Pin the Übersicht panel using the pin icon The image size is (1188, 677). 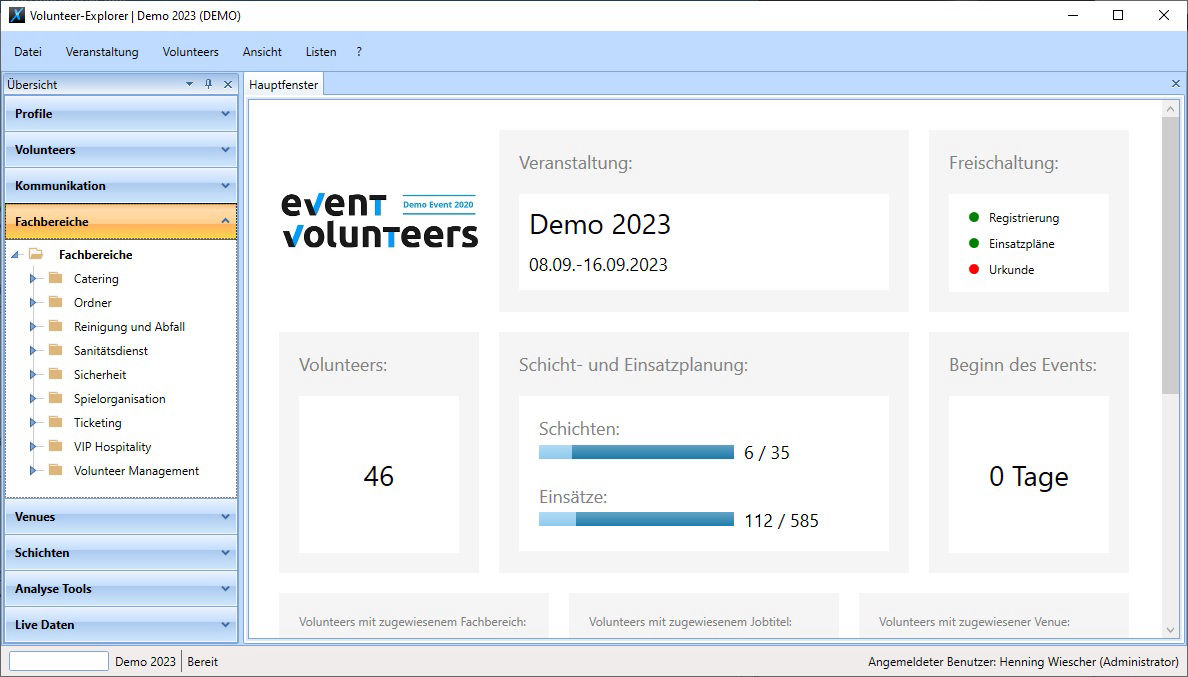point(208,84)
